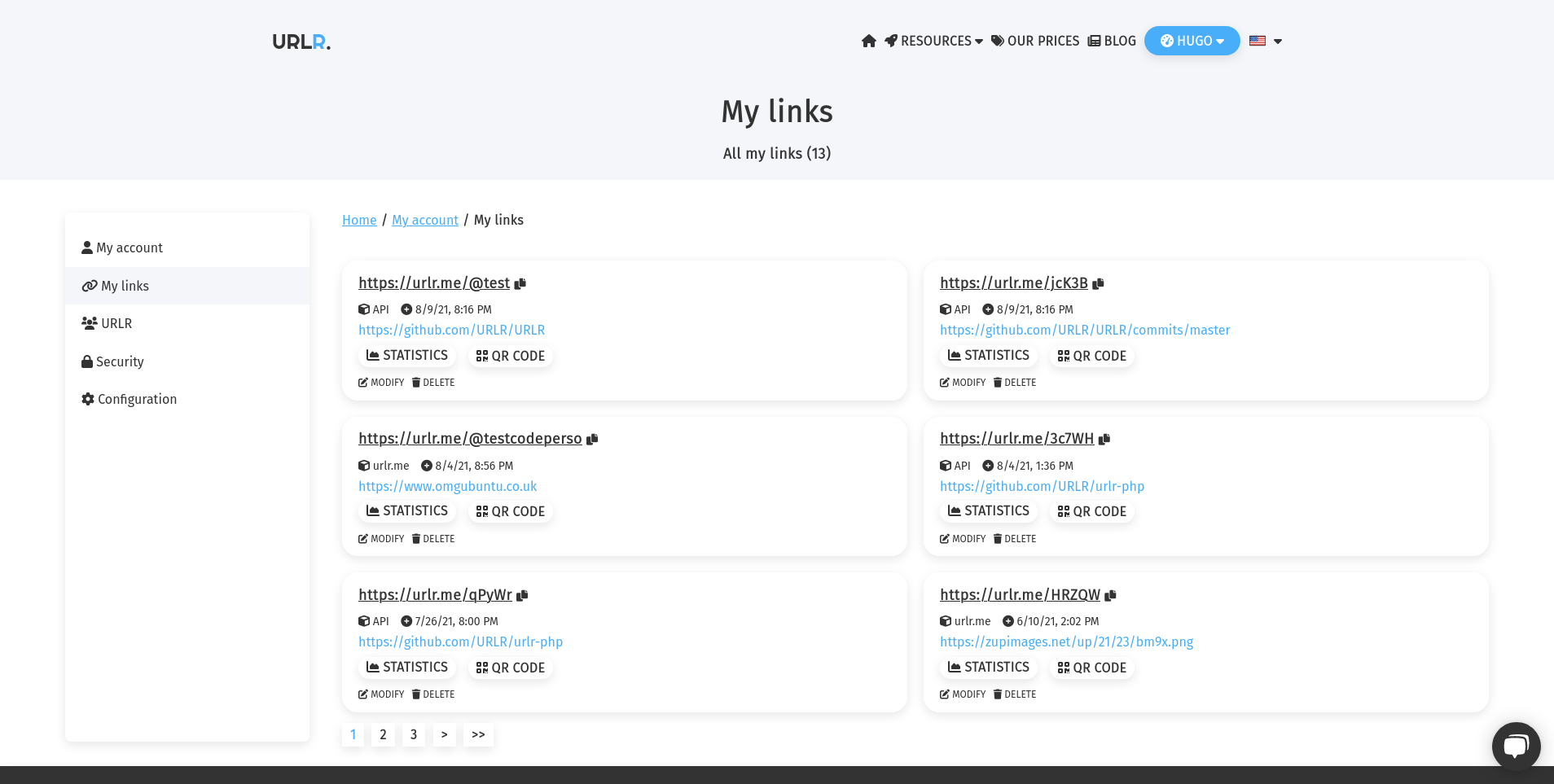This screenshot has height=784, width=1554.
Task: View STATISTICS for the @testcodeperso link
Action: click(406, 510)
